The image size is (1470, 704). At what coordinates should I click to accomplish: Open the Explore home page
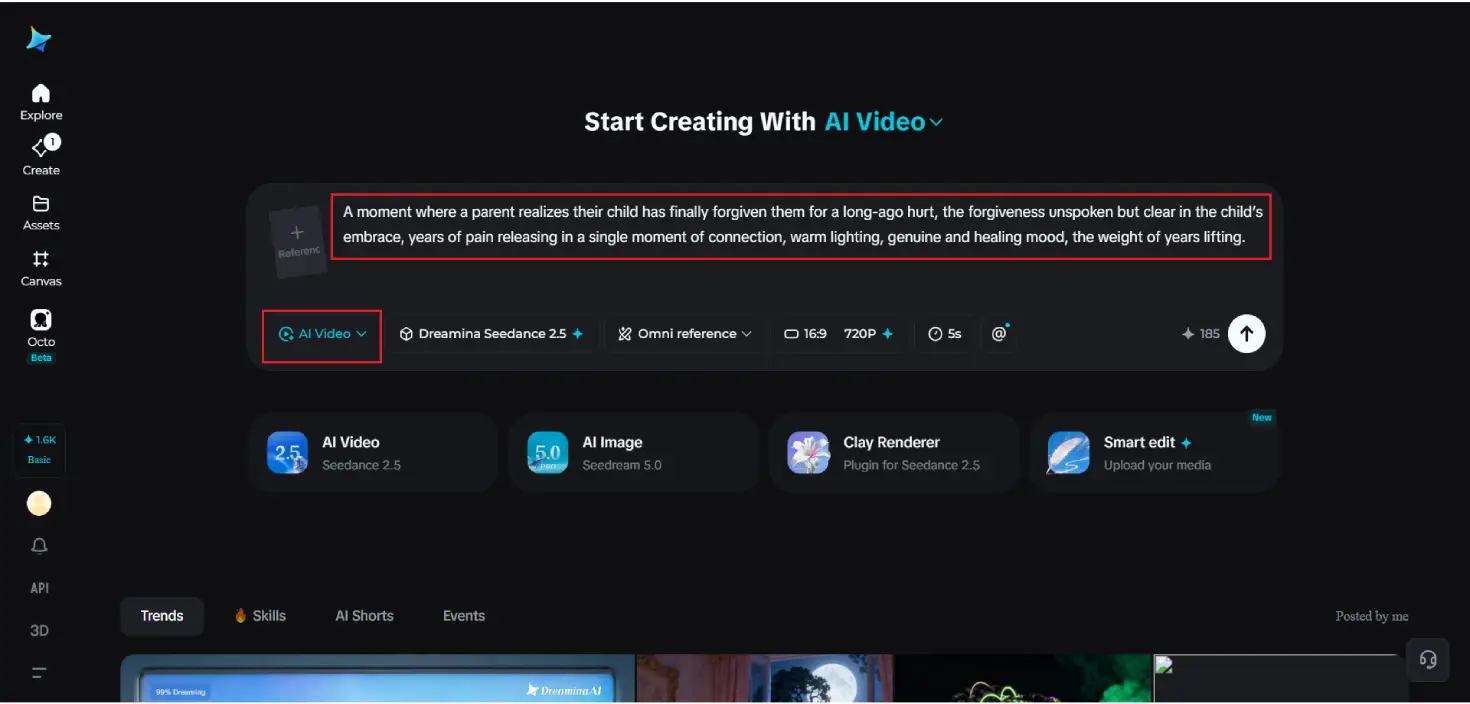point(41,102)
